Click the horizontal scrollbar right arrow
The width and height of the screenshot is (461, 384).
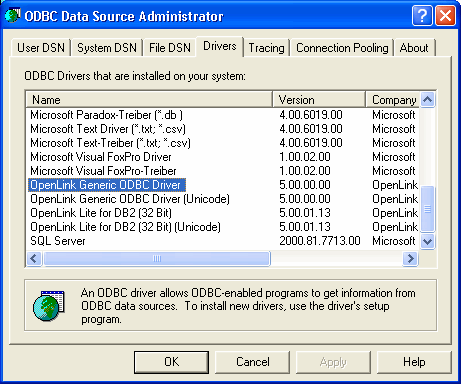pyautogui.click(x=410, y=258)
